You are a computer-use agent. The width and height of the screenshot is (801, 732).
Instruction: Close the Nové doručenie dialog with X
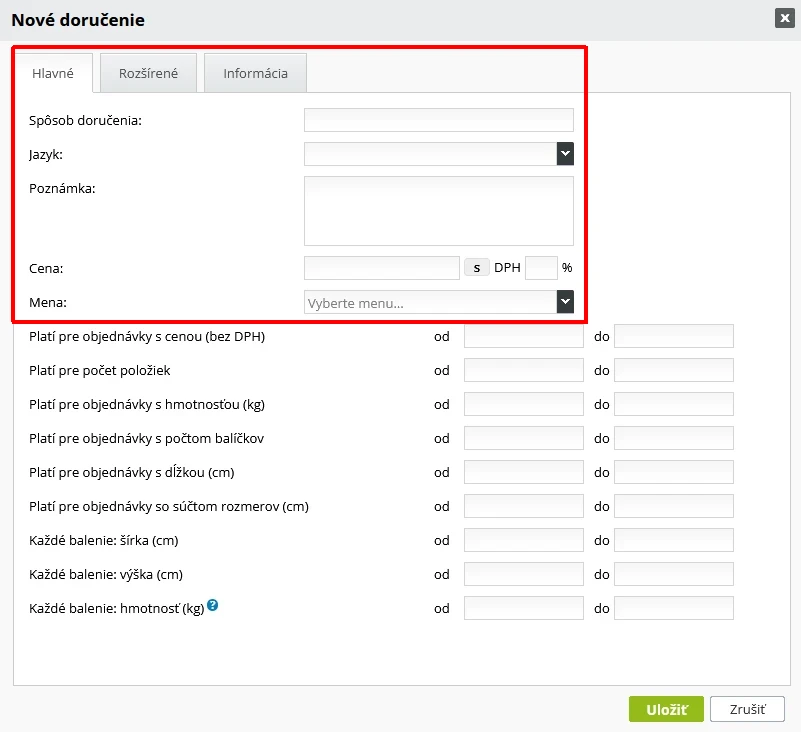pos(784,17)
